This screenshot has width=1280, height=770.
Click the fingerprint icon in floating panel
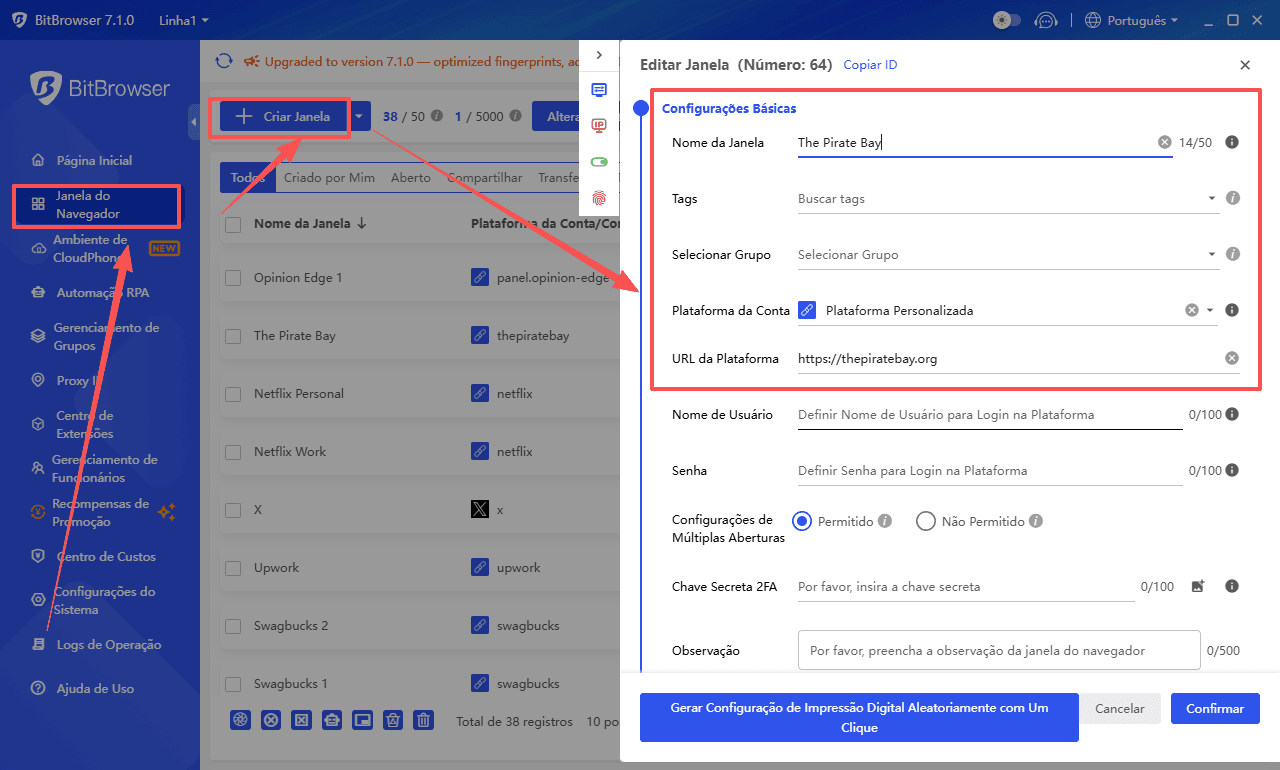pyautogui.click(x=599, y=198)
